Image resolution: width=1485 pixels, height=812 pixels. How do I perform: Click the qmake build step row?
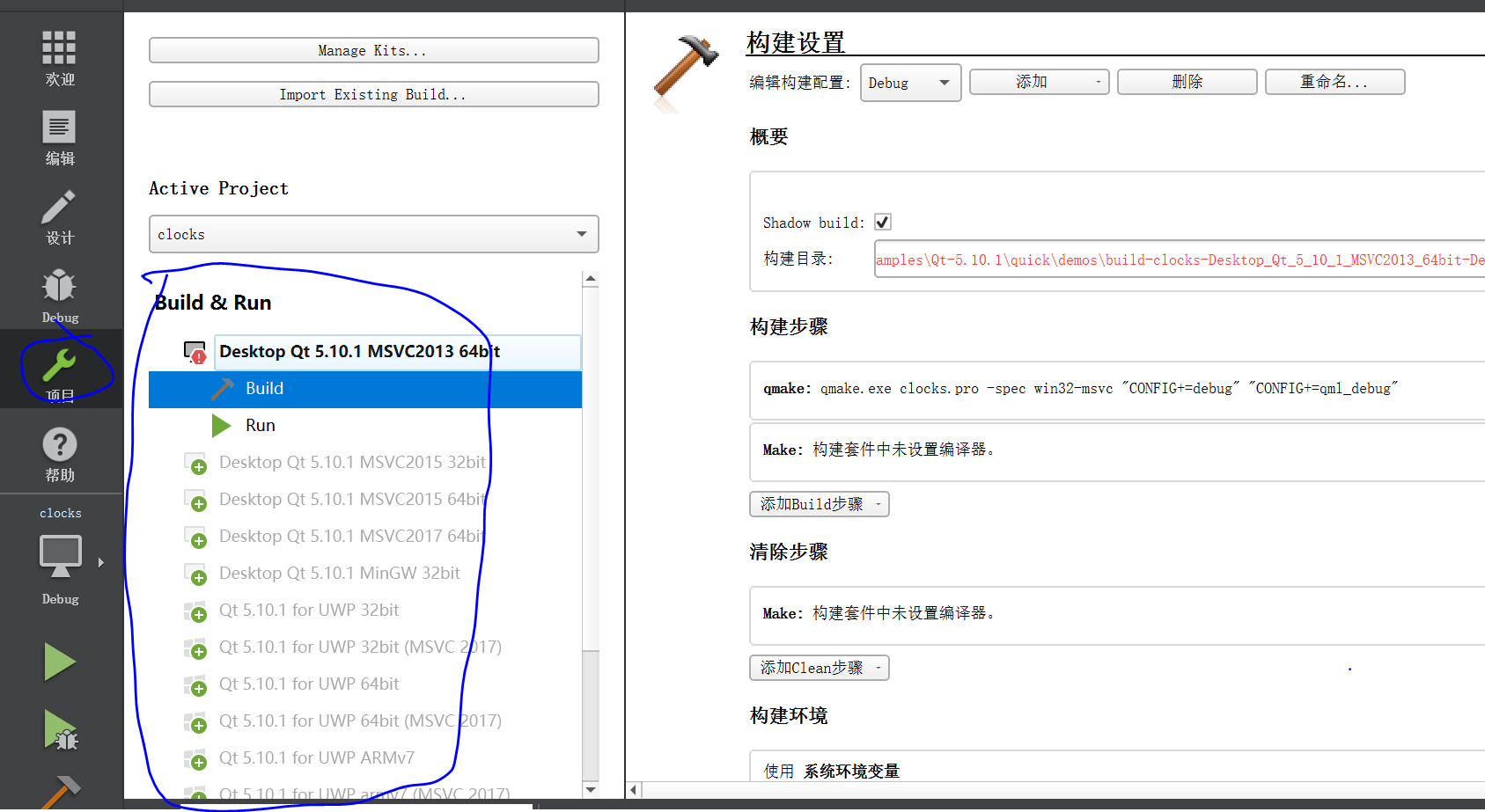pyautogui.click(x=1117, y=389)
